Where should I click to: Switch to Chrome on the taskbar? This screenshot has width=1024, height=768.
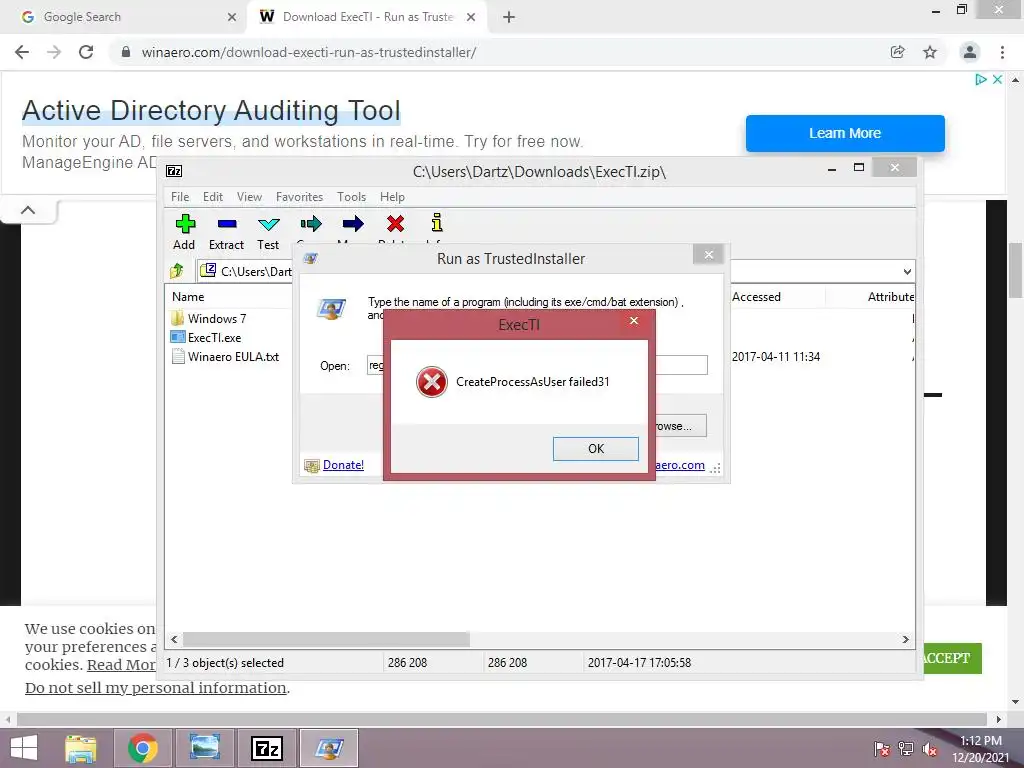tap(142, 748)
